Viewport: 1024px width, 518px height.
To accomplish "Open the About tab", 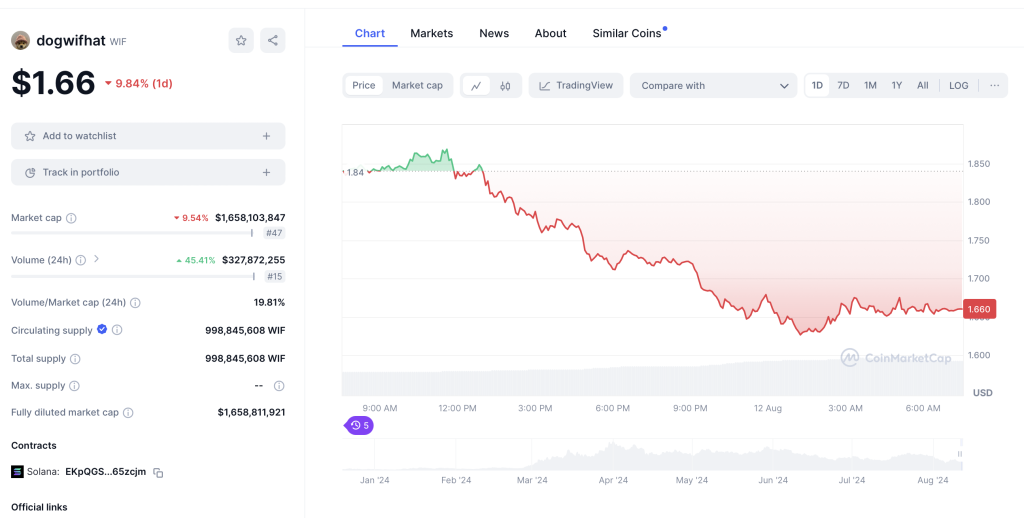I will click(x=551, y=33).
